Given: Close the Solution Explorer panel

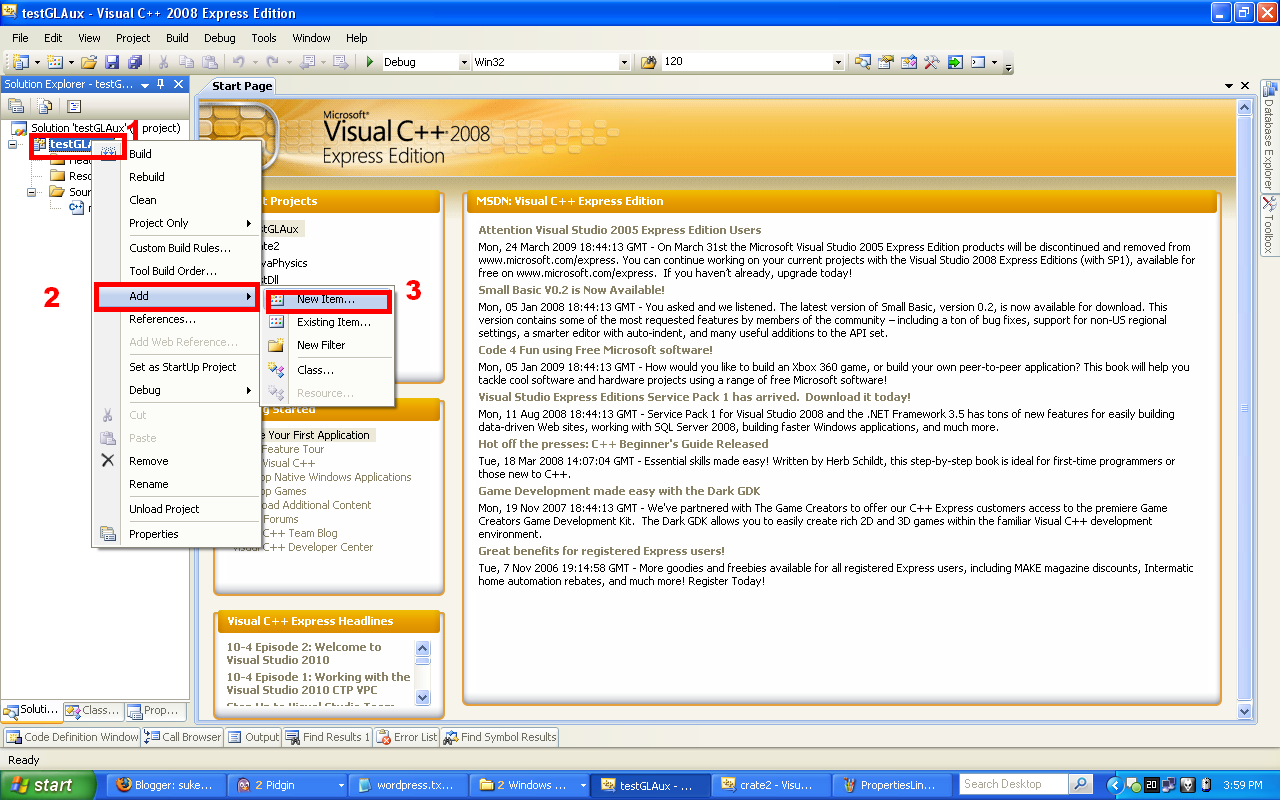Looking at the screenshot, I should point(178,85).
